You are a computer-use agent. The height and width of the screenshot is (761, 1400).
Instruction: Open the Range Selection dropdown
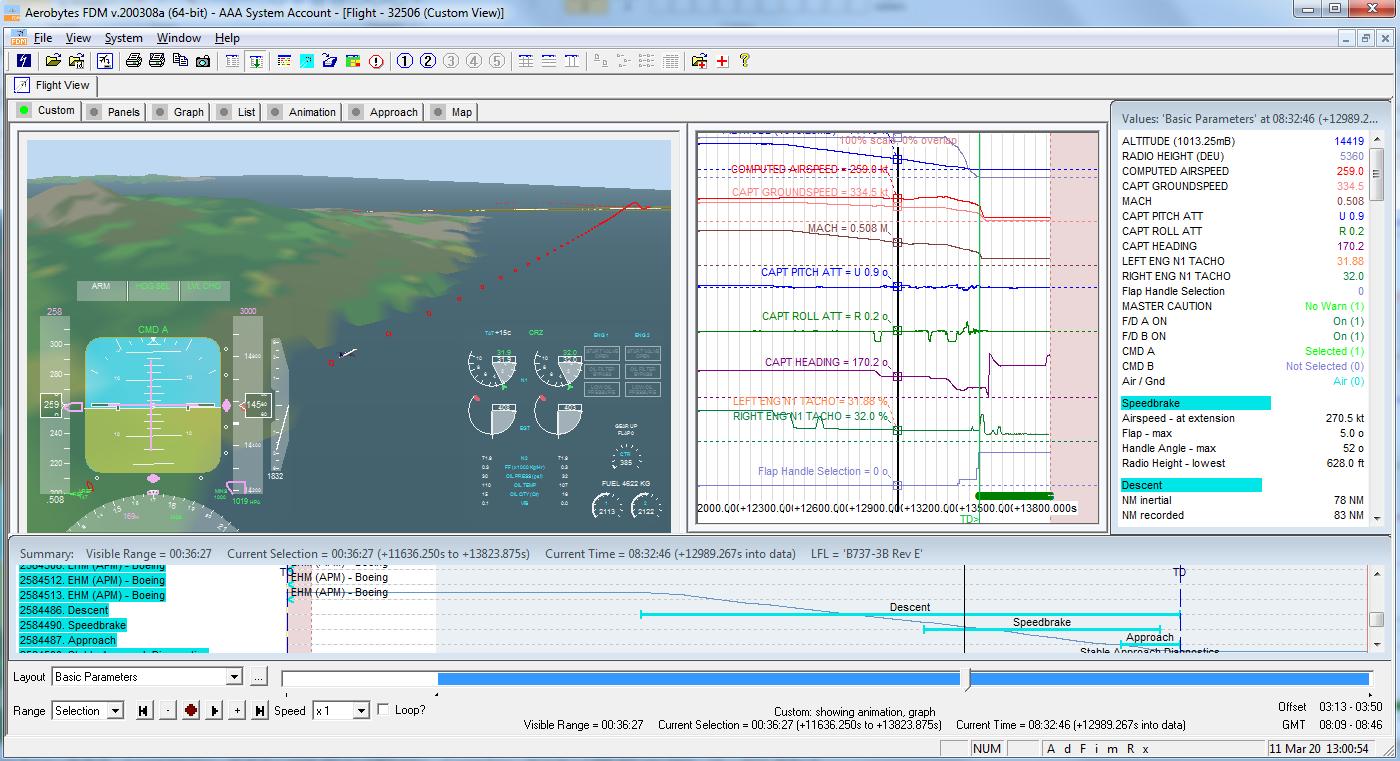click(x=115, y=711)
